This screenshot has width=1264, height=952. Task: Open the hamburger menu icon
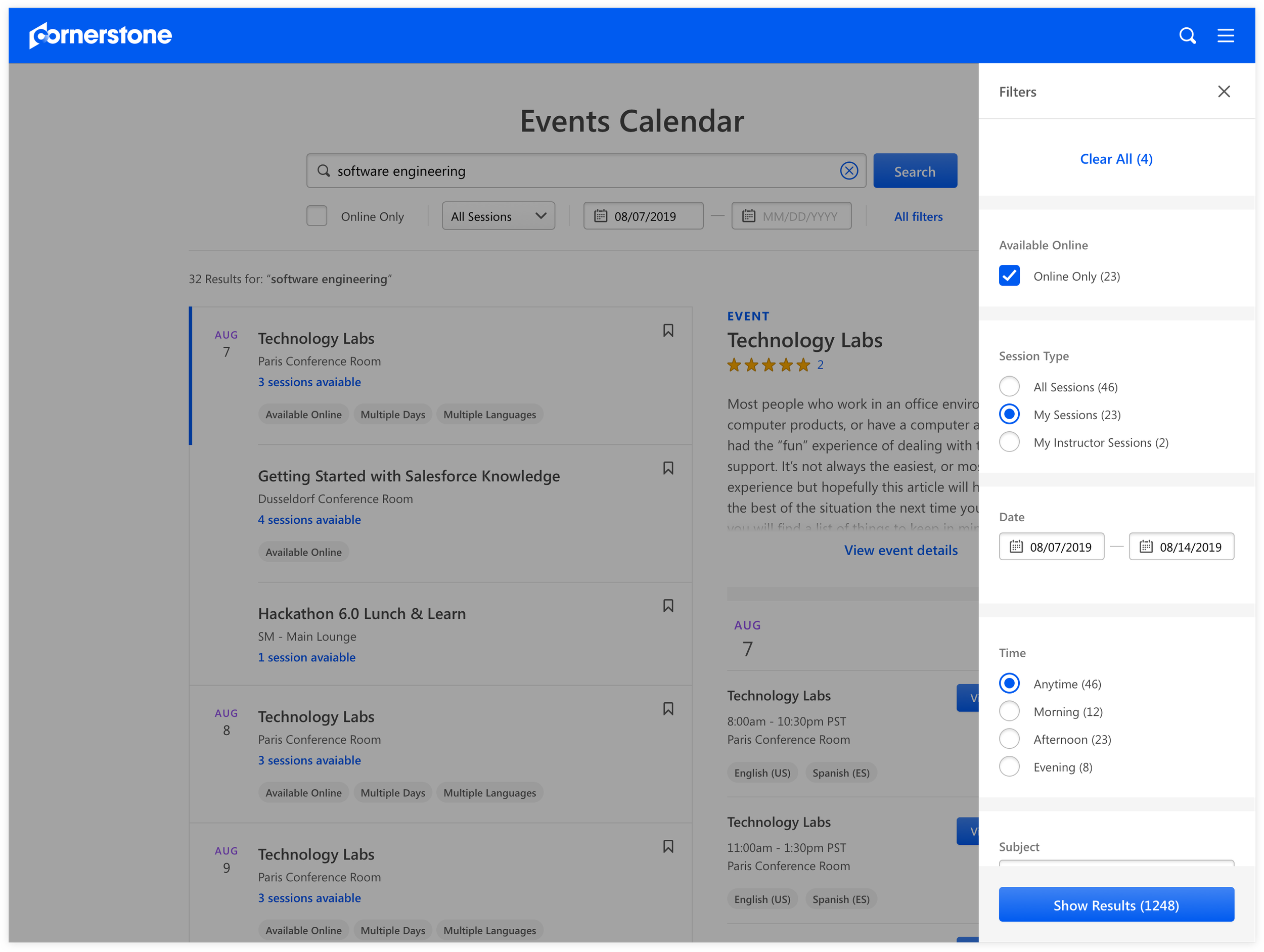(1225, 35)
